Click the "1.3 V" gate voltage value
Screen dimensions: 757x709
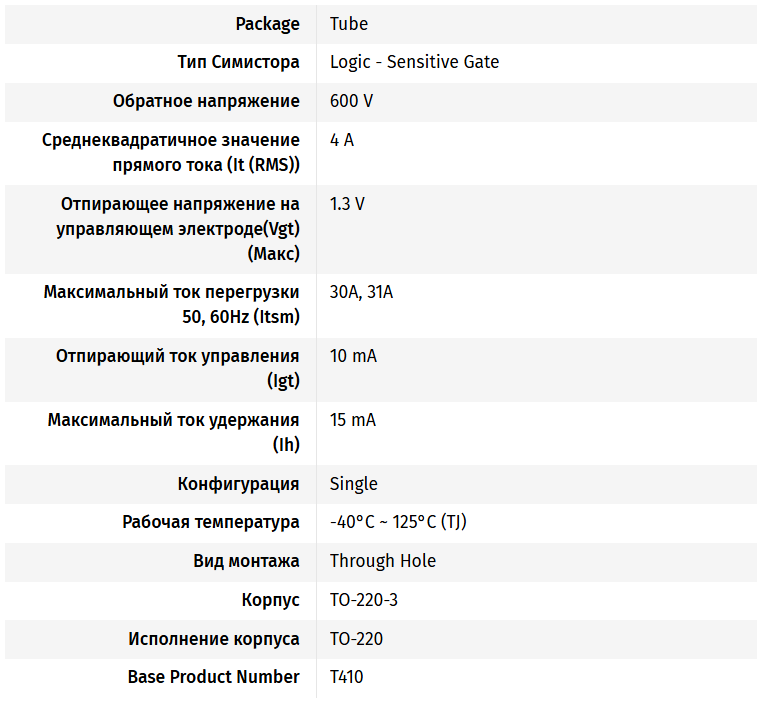click(x=347, y=204)
